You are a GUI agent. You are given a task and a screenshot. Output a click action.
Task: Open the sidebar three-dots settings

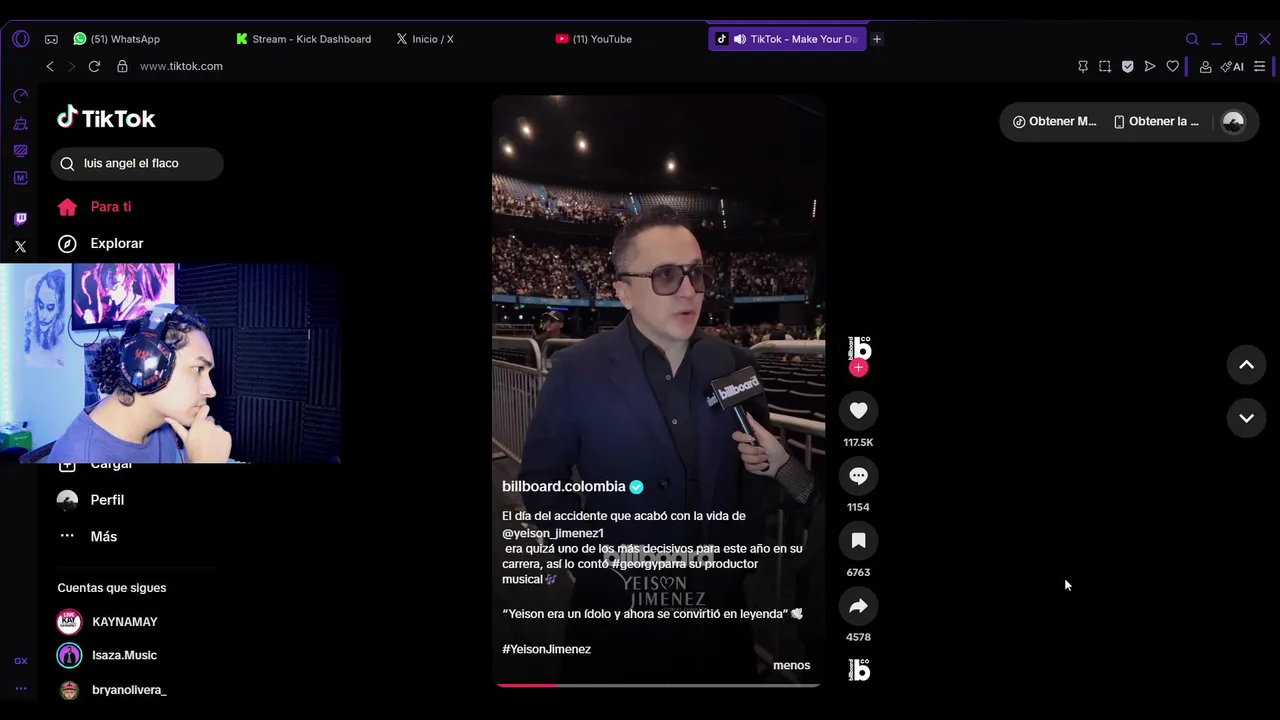click(x=20, y=688)
